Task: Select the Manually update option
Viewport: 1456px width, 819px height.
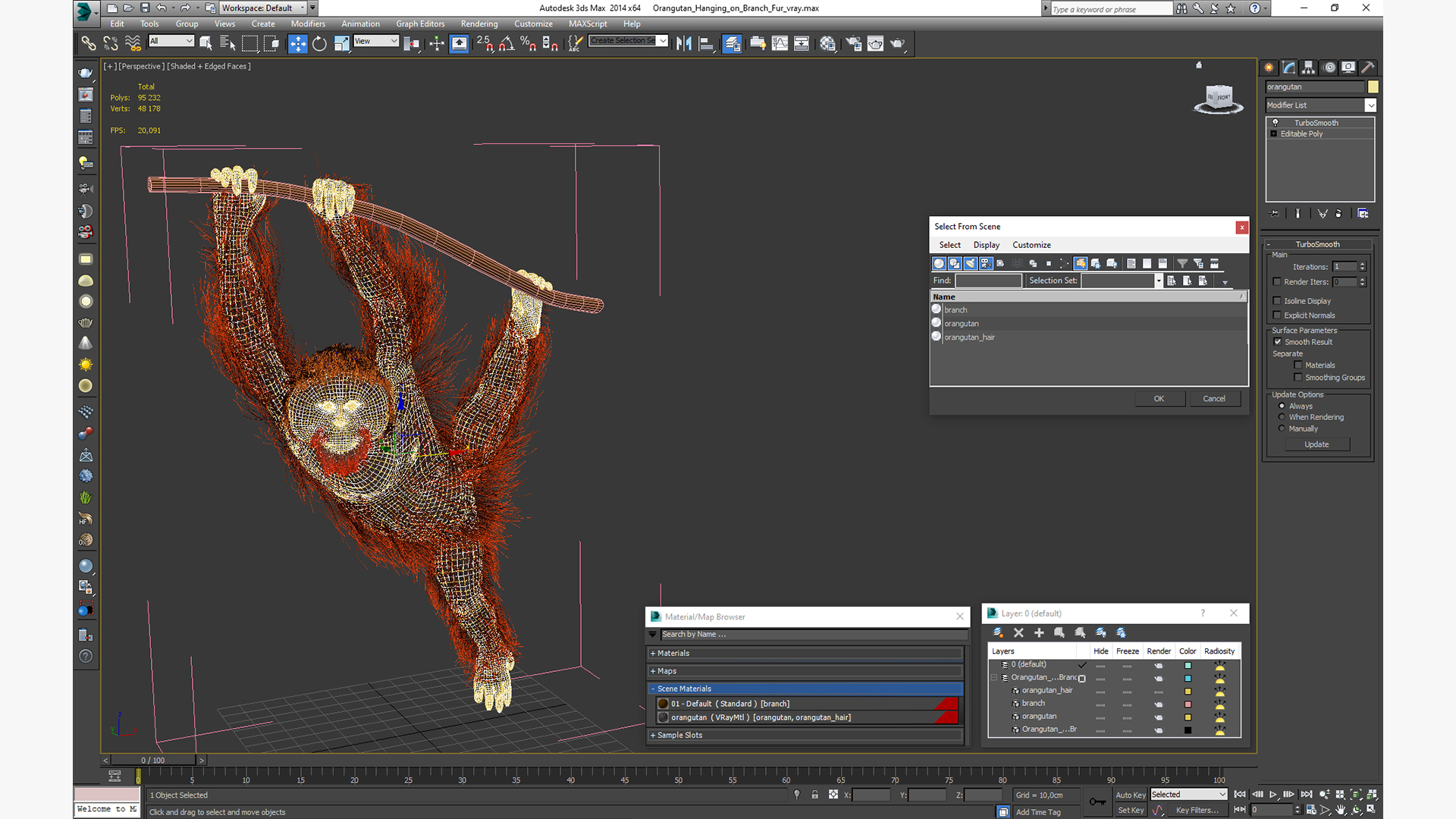Action: point(1282,428)
